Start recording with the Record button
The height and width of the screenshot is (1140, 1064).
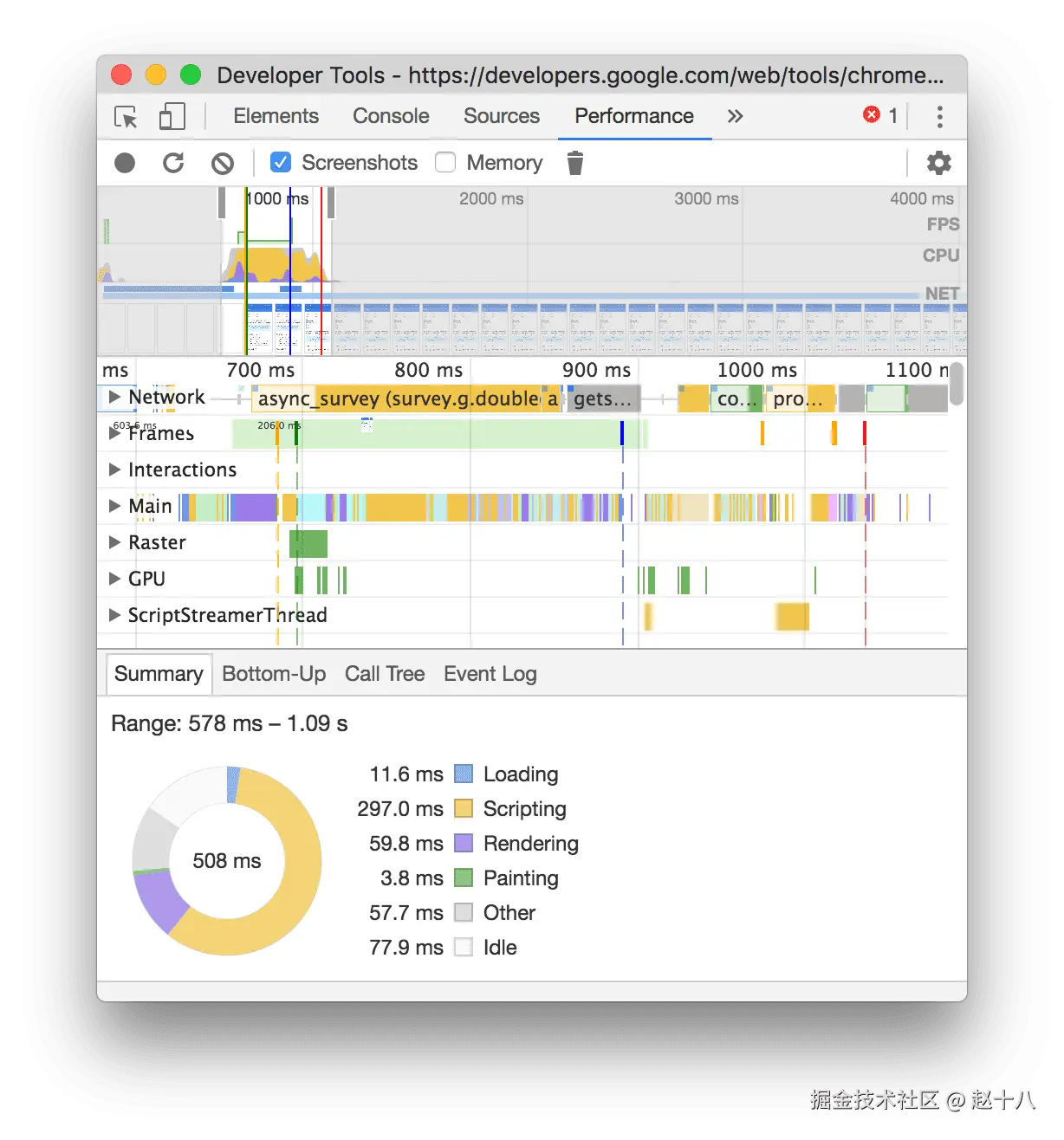click(x=125, y=163)
